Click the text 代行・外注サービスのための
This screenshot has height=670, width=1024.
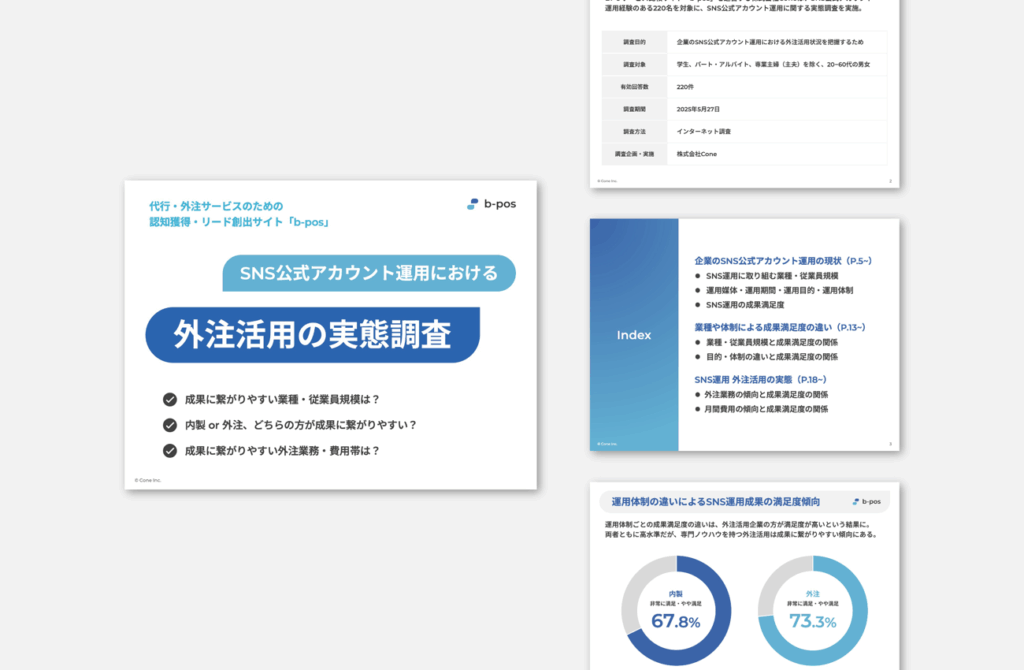point(216,206)
